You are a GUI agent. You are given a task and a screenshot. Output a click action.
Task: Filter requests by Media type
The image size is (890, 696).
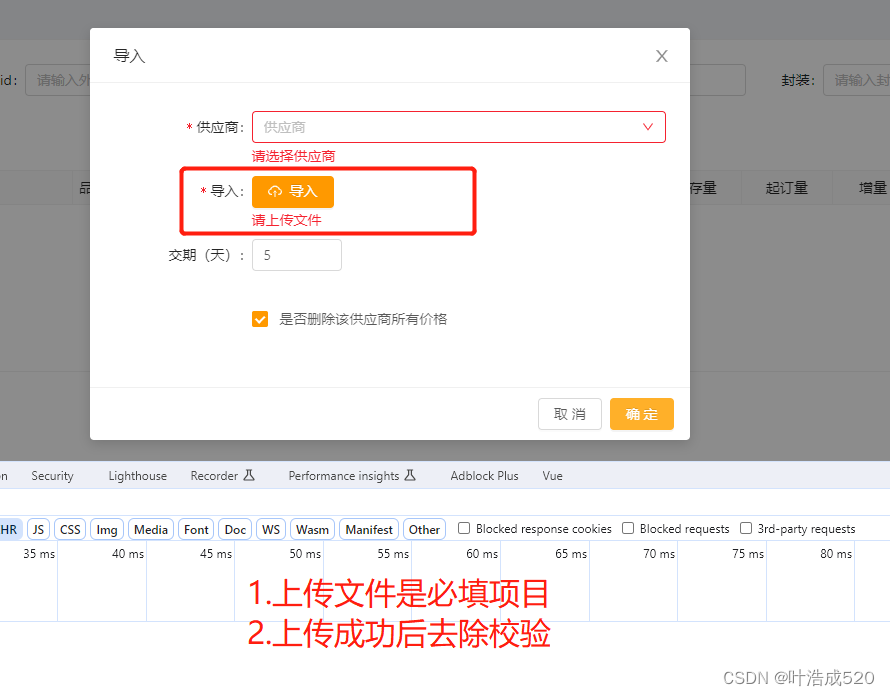pyautogui.click(x=150, y=529)
